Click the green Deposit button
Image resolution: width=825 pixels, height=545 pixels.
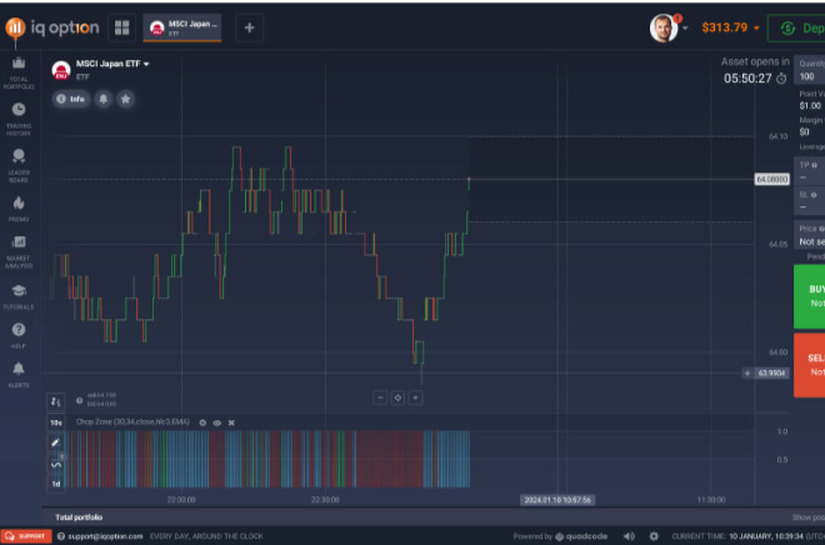797,28
